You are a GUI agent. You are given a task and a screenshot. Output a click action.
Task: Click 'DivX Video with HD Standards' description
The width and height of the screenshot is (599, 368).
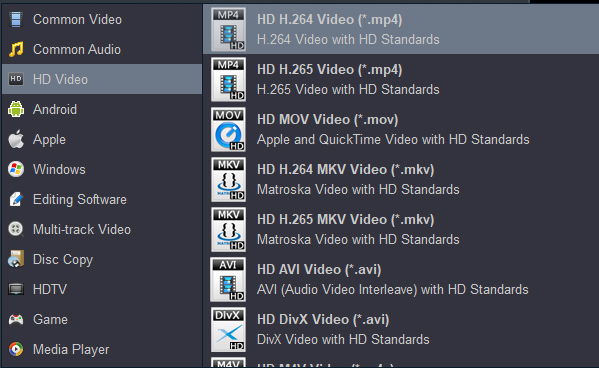point(343,340)
